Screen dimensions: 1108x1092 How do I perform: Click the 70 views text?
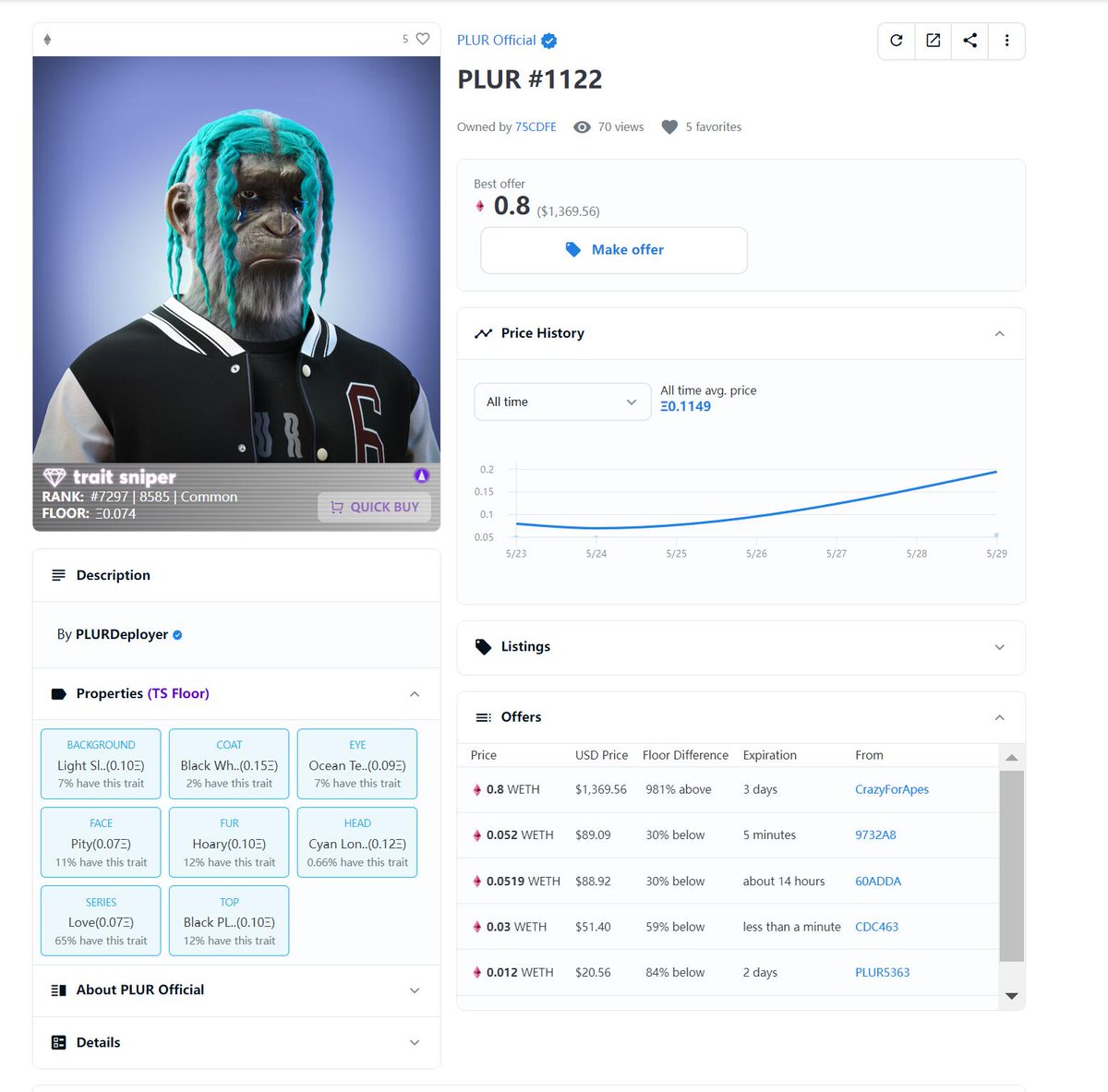620,127
